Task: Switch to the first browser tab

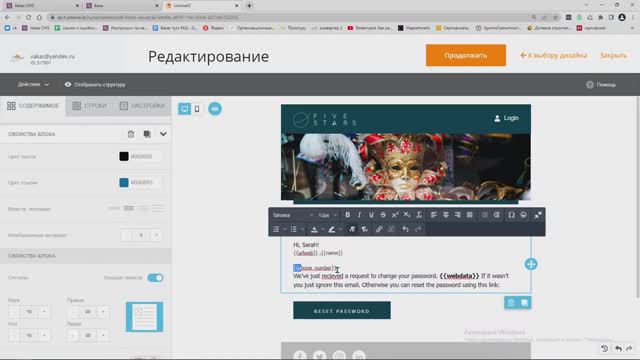Action: coord(41,6)
